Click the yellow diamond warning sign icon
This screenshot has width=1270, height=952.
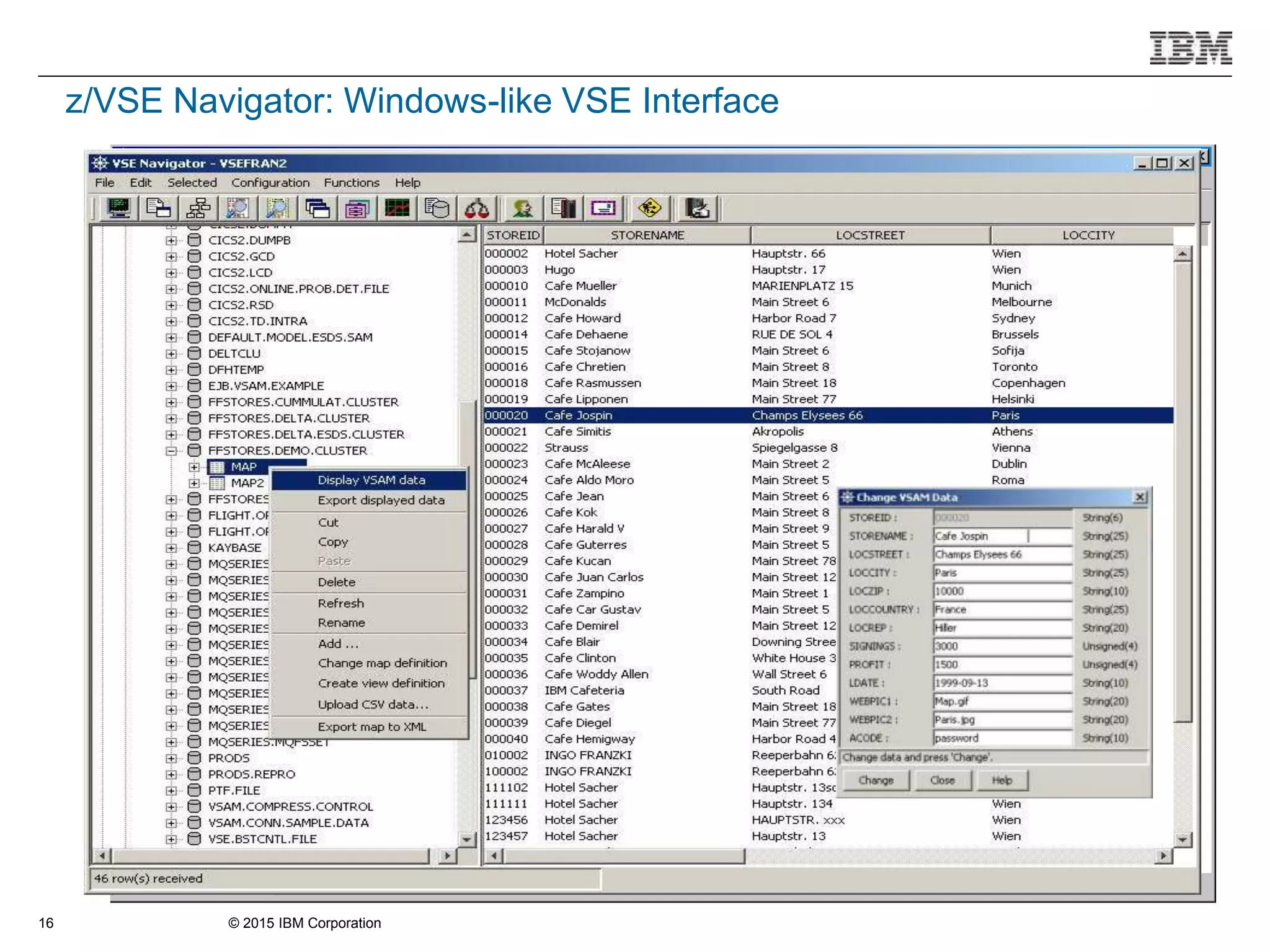pos(649,209)
